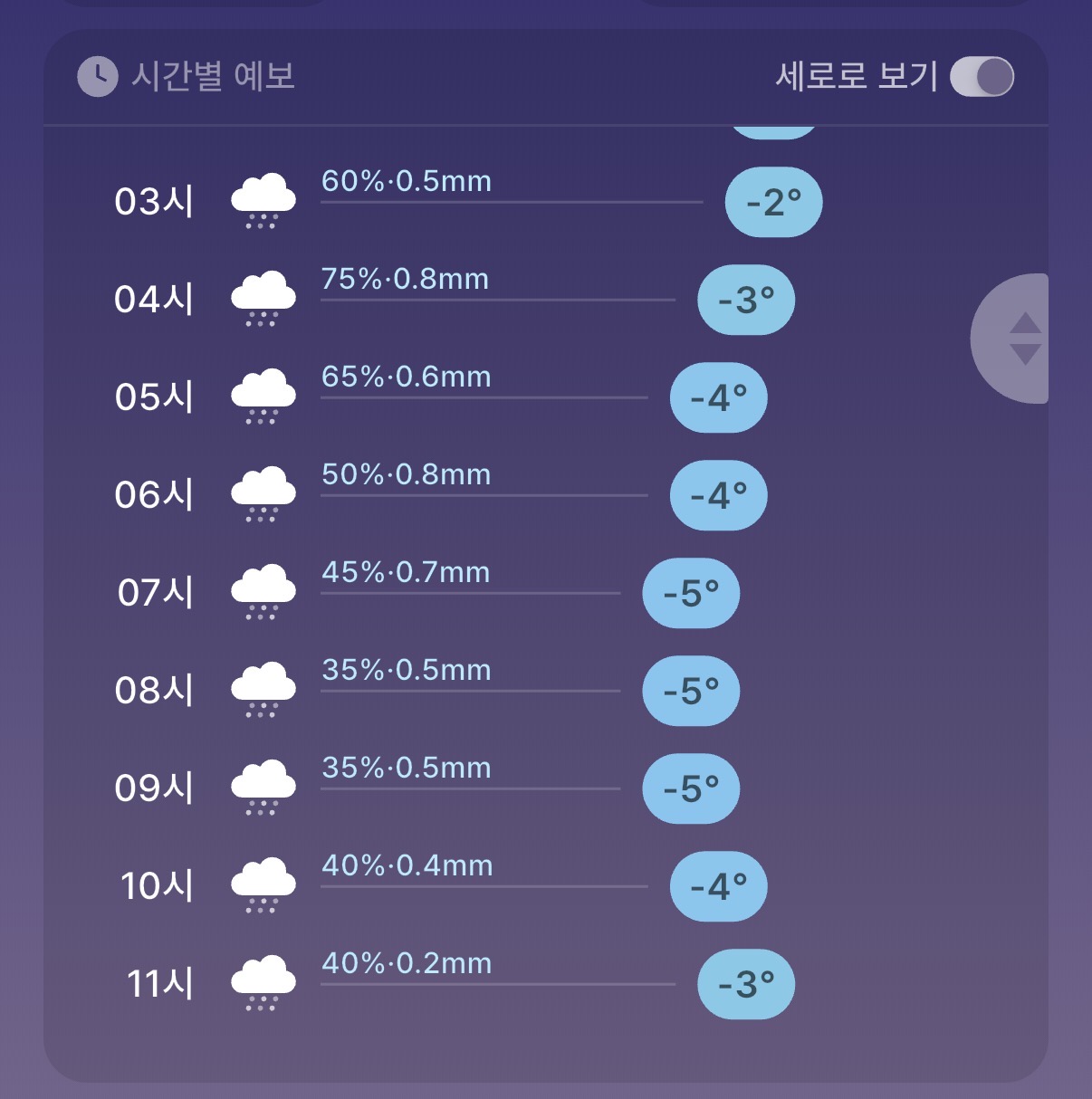Select the snow cloud icon at 05시

263,397
